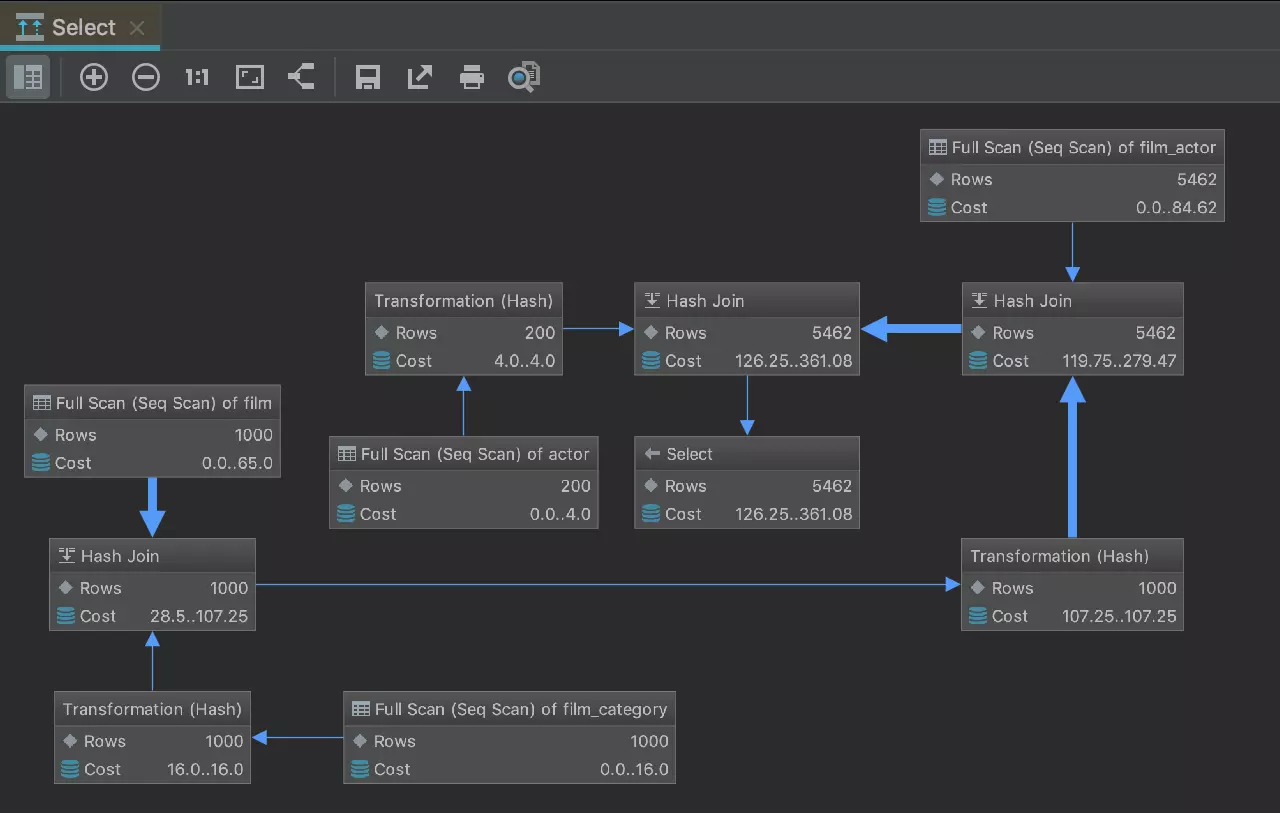Click the final Select result node
The width and height of the screenshot is (1280, 813).
(x=747, y=454)
